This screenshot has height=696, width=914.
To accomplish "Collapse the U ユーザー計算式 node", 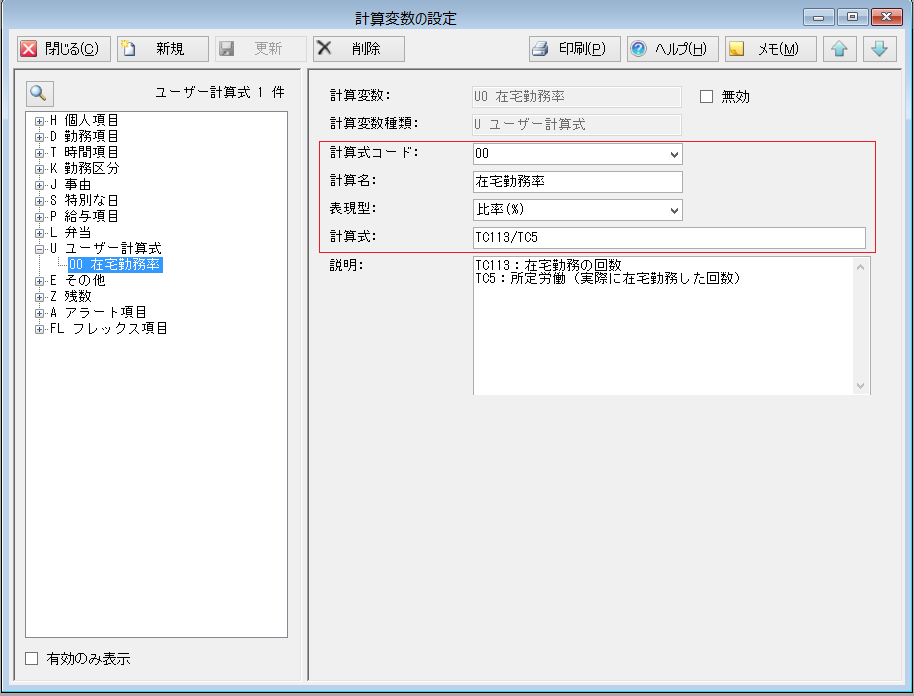I will [x=39, y=249].
